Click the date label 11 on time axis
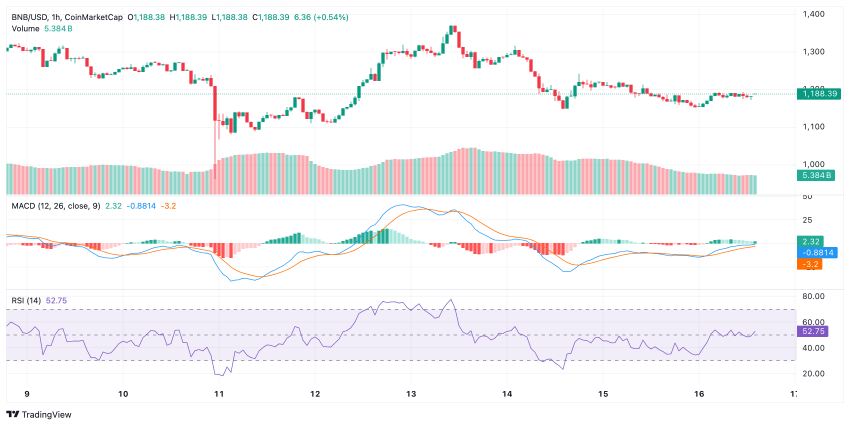 (218, 394)
